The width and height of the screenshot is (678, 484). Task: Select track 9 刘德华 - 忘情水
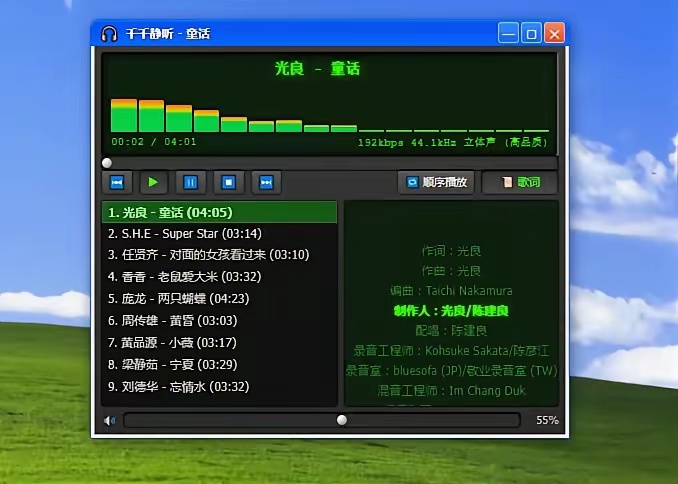(219, 387)
